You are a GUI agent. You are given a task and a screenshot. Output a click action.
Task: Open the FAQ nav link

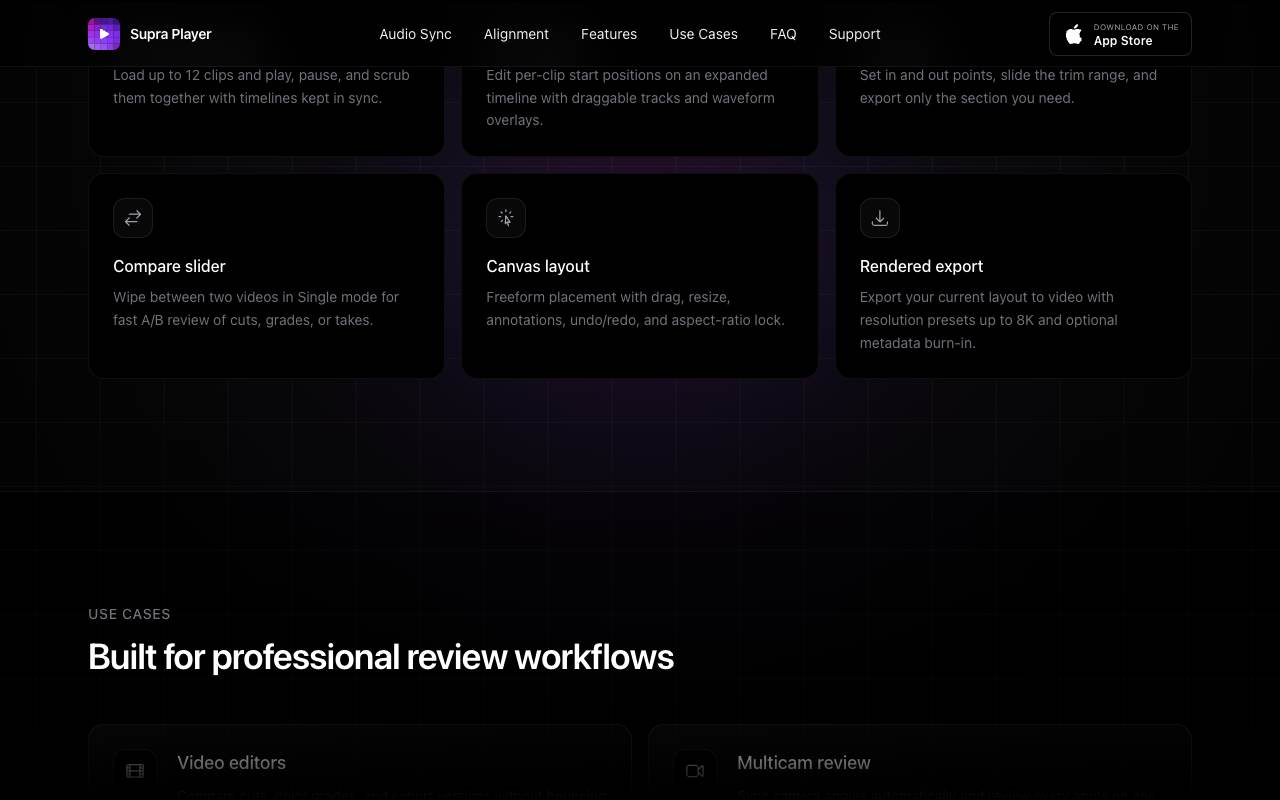click(x=783, y=34)
